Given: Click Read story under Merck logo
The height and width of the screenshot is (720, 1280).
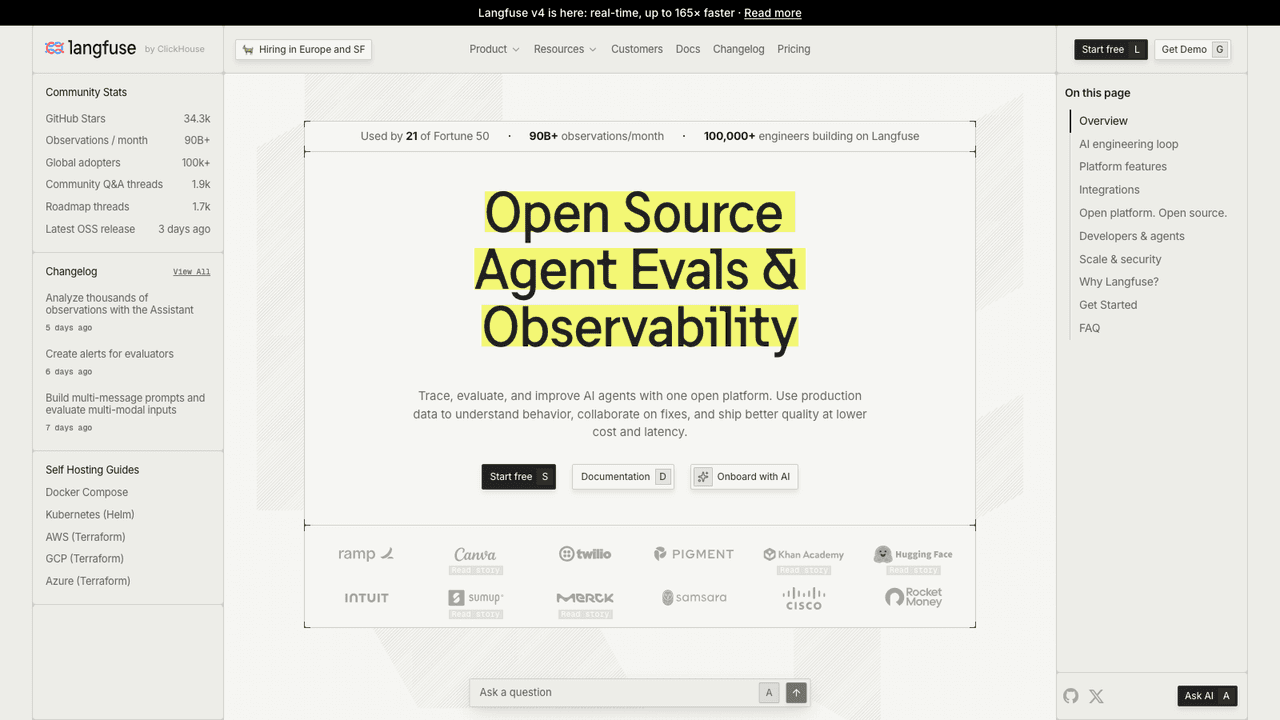Looking at the screenshot, I should [x=585, y=614].
